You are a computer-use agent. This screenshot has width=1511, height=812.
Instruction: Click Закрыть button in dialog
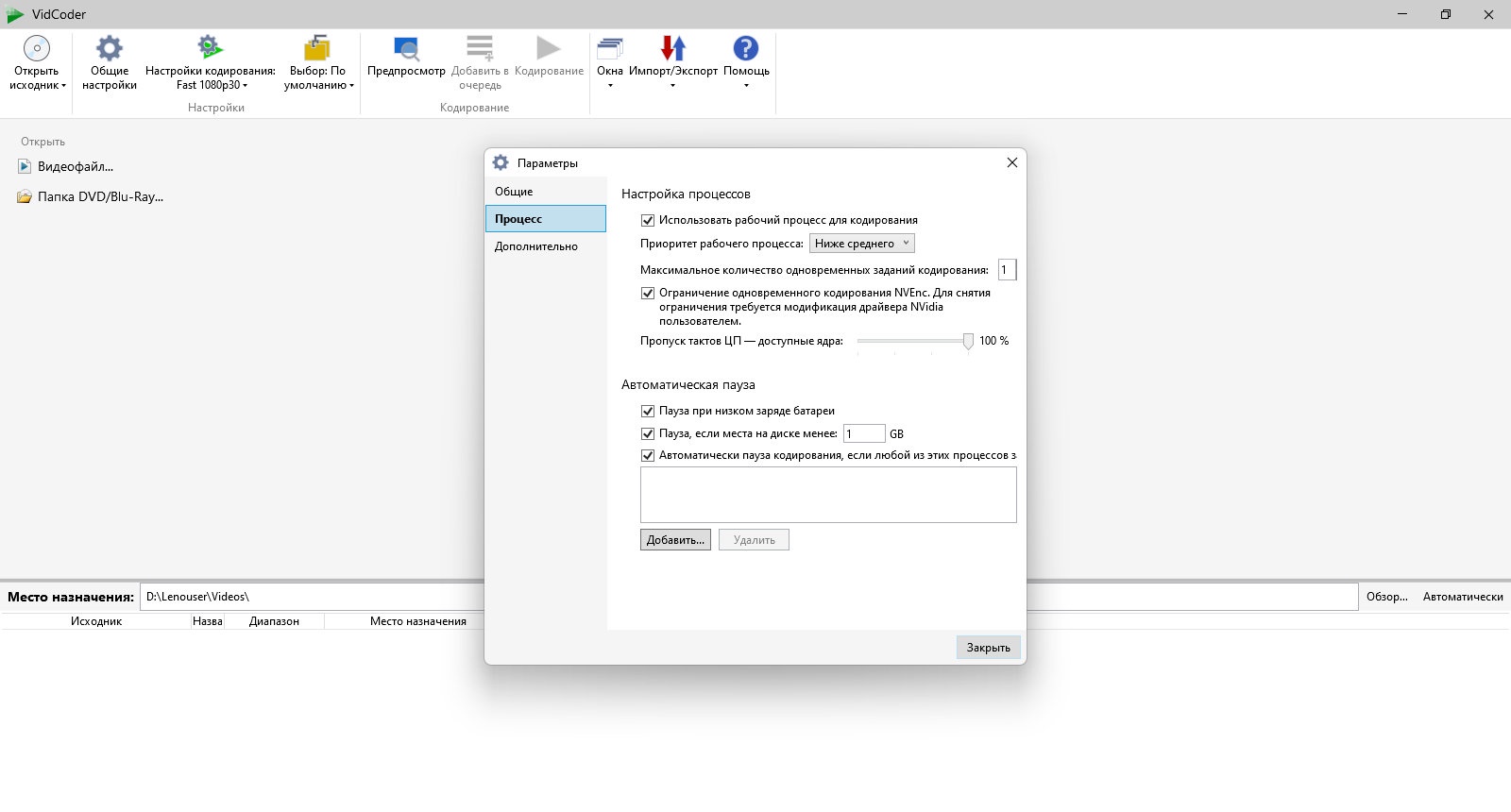pyautogui.click(x=989, y=648)
